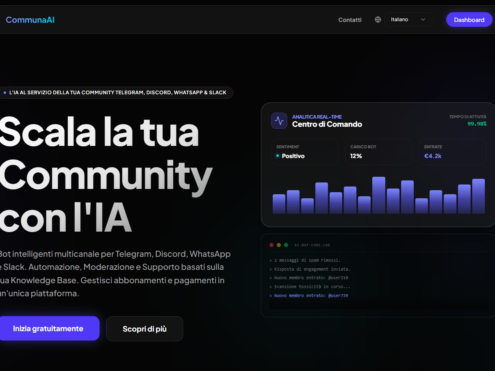Click the globe language icon
The width and height of the screenshot is (495, 371).
coord(378,20)
